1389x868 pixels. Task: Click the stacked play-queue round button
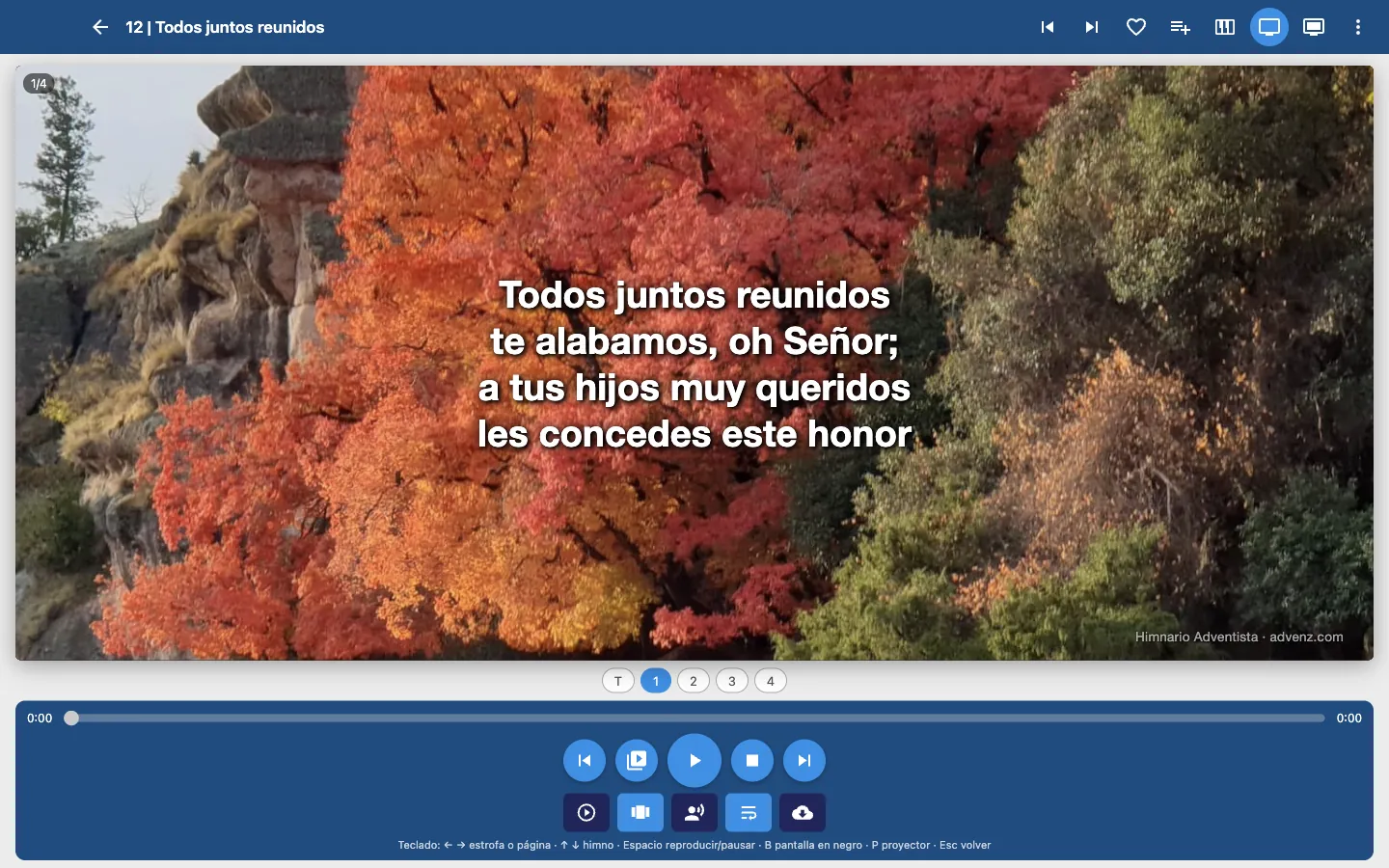637,760
